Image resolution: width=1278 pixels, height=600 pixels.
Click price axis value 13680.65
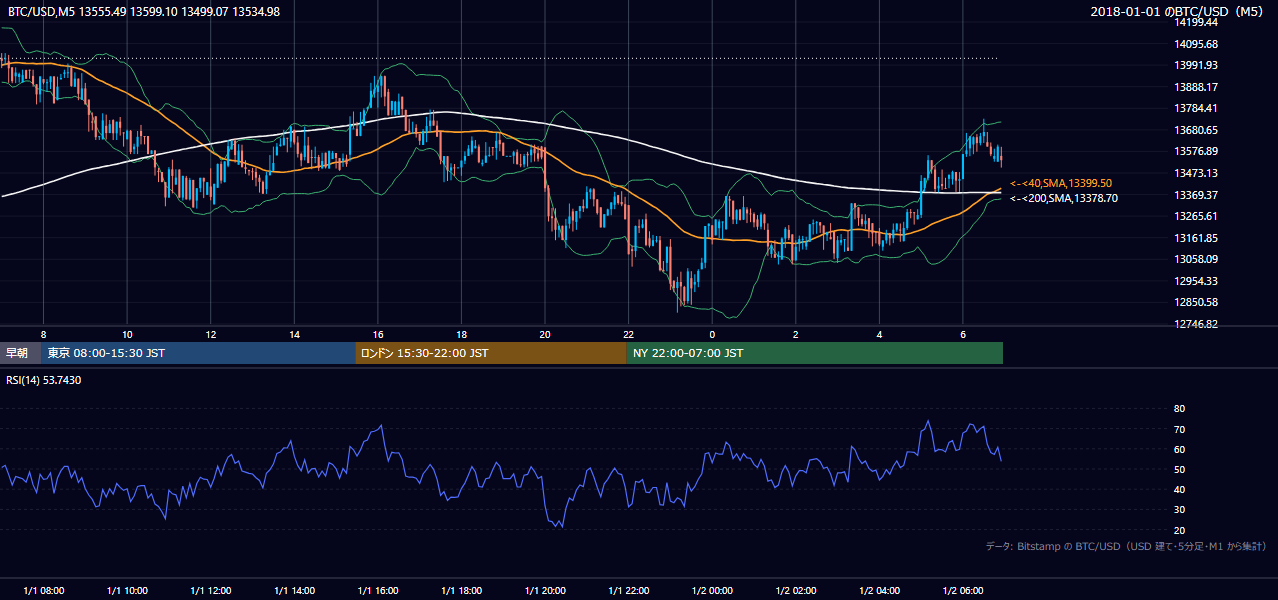click(x=1196, y=130)
